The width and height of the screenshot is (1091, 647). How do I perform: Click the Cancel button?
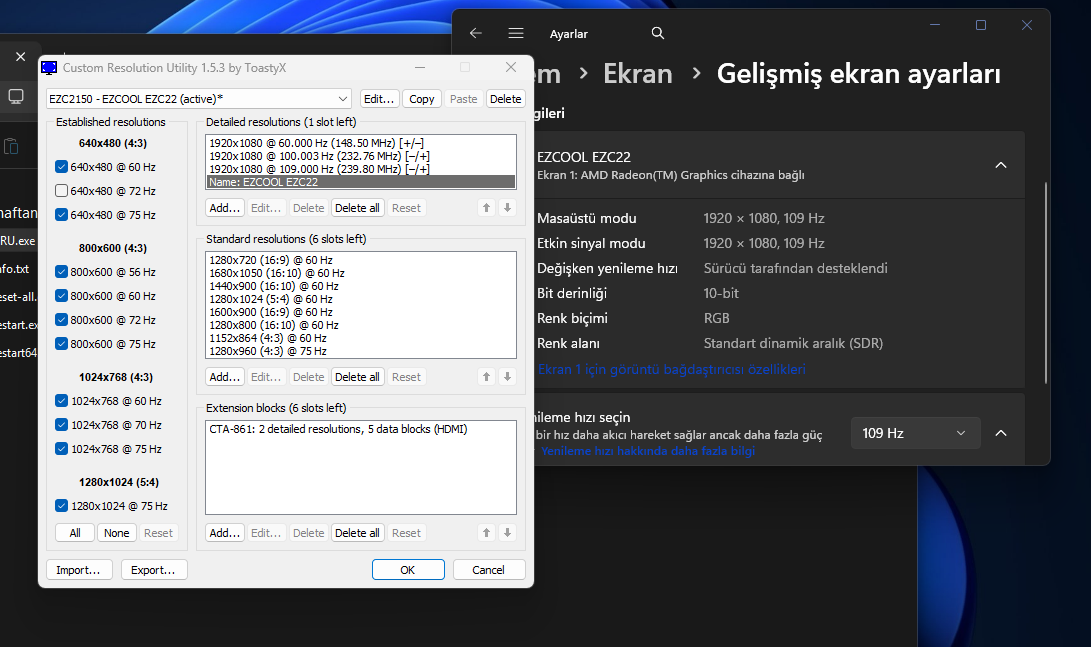point(488,570)
